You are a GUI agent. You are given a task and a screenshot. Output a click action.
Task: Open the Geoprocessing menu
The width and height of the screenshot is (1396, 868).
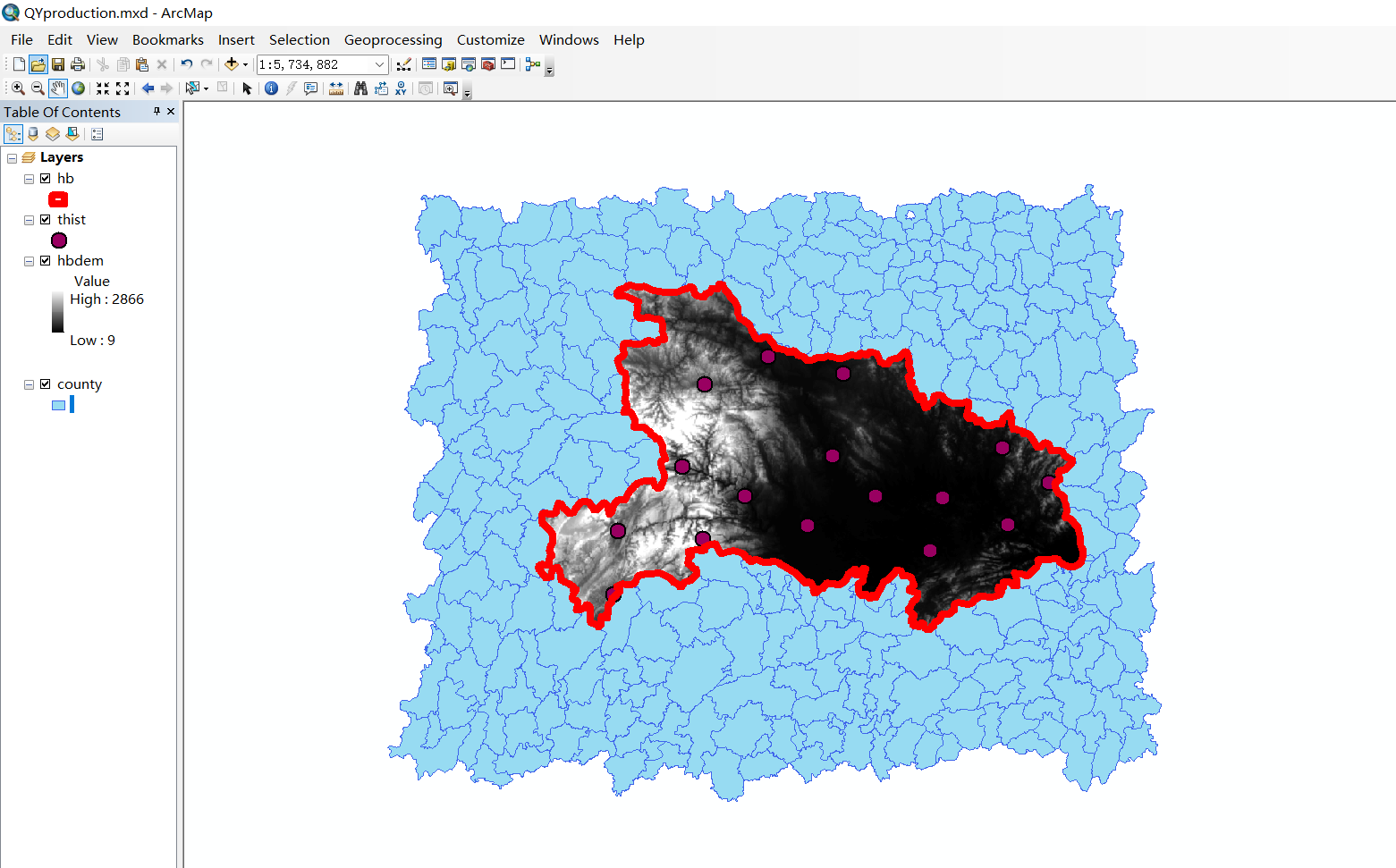393,39
